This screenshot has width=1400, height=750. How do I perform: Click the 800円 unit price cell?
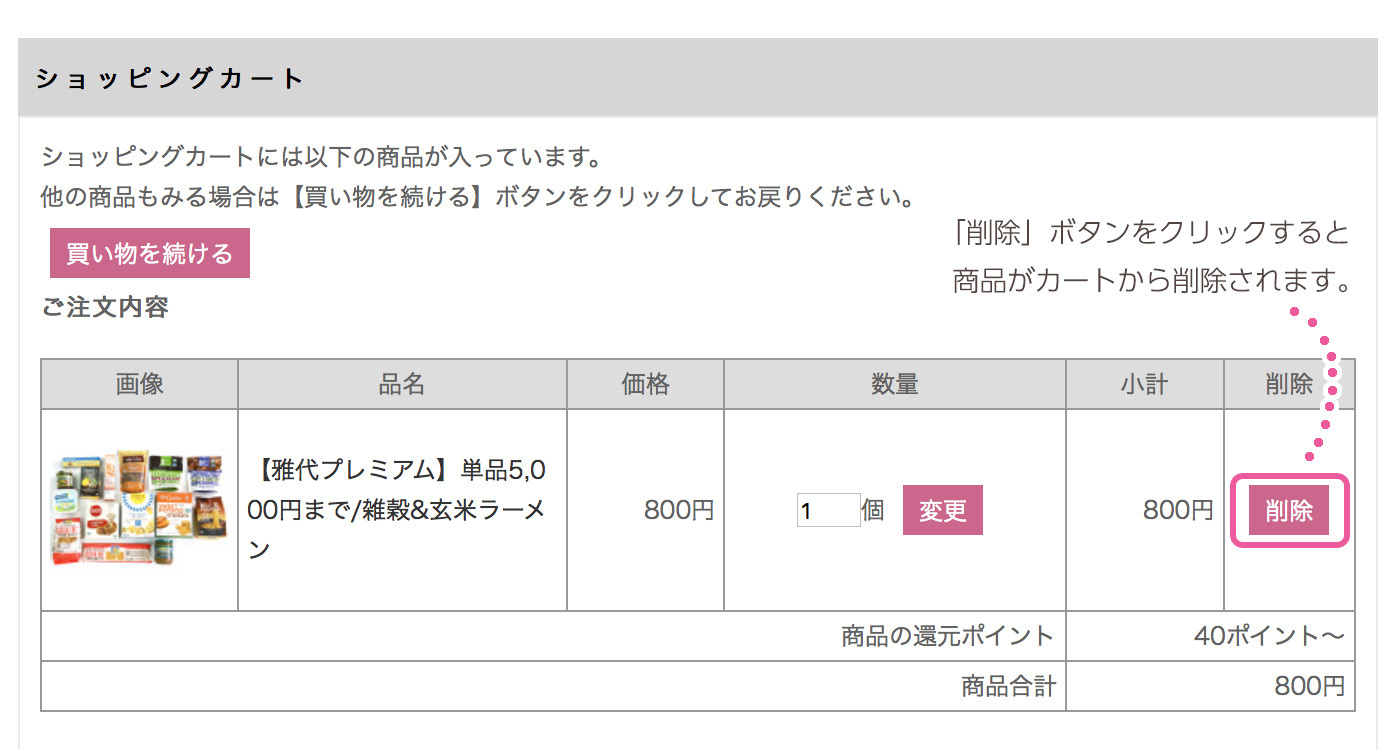tap(678, 510)
